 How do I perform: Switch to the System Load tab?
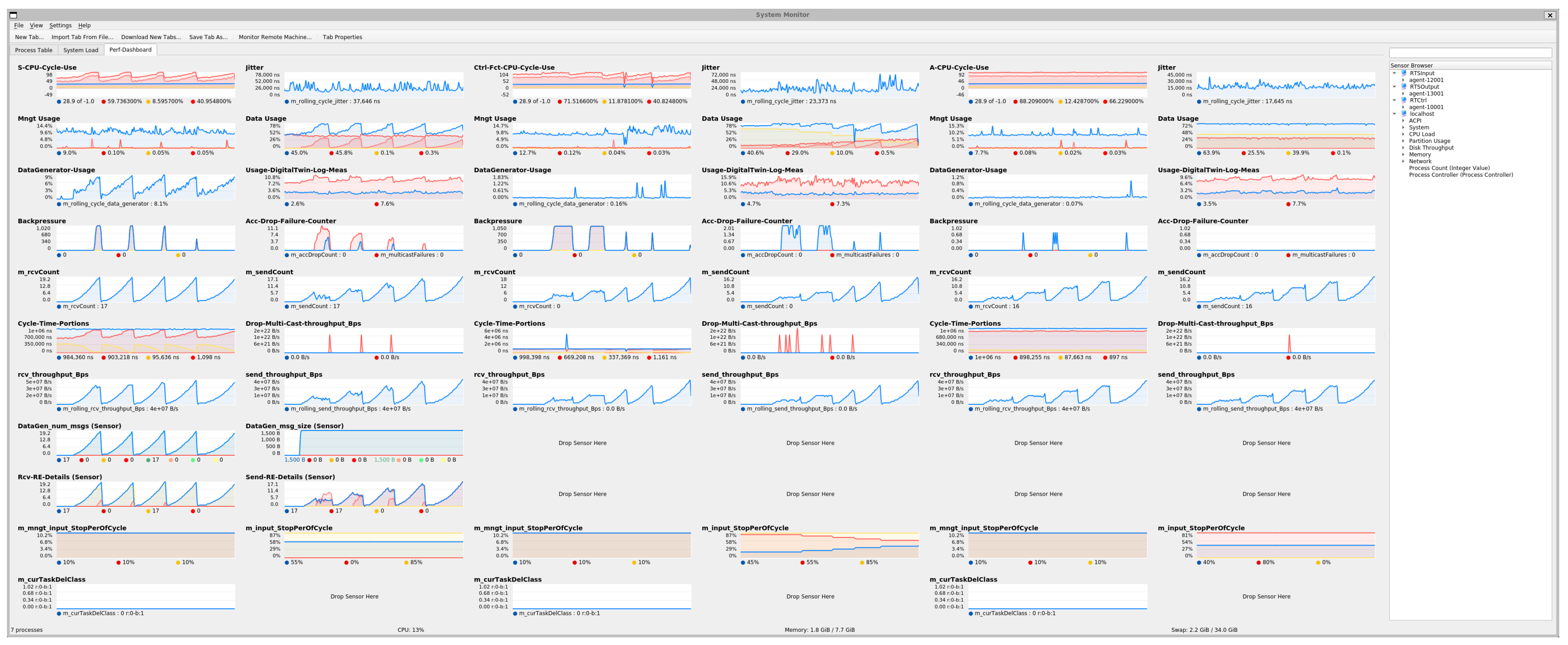(x=80, y=50)
